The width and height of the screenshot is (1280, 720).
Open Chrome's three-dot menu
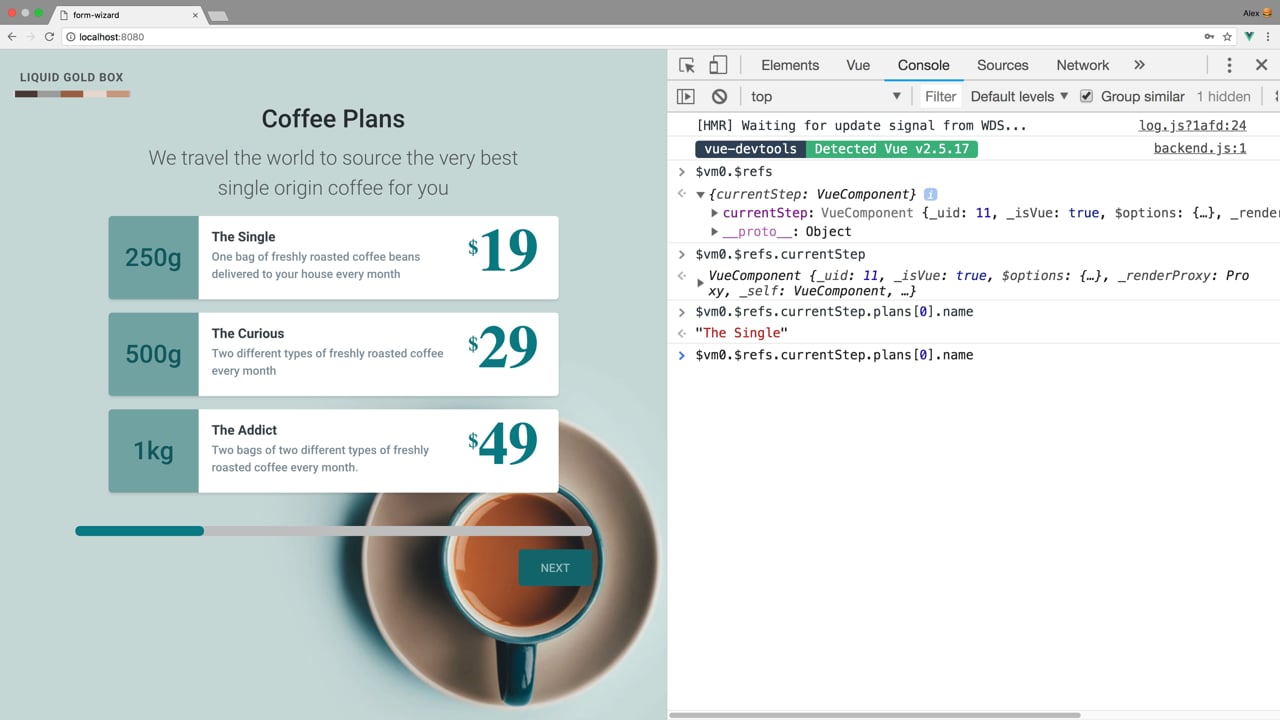coord(1268,36)
